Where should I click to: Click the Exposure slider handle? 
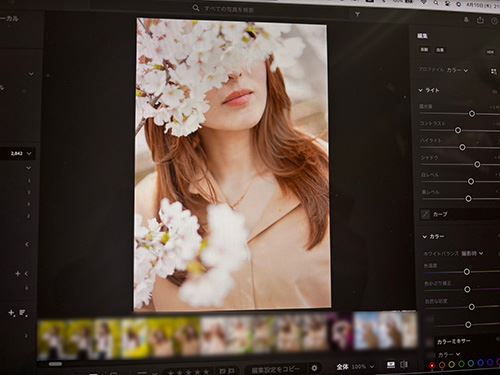(472, 114)
